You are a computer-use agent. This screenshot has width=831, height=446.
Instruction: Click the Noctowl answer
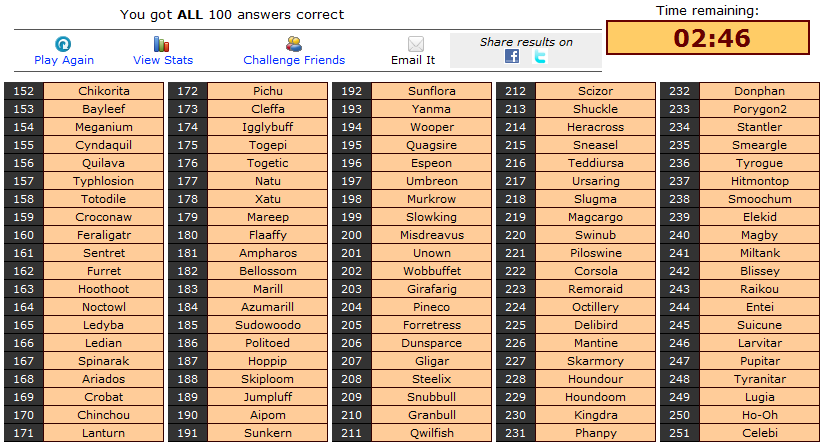[x=103, y=307]
